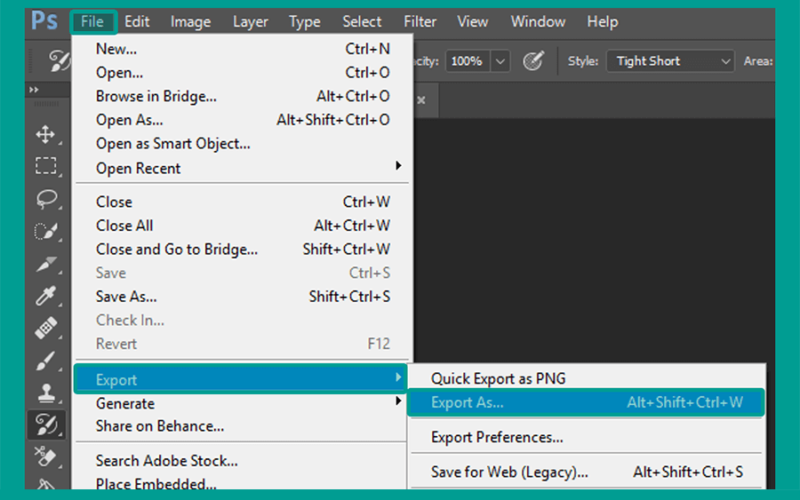The width and height of the screenshot is (800, 500).
Task: Expand the Open Recent submenu arrow
Action: (398, 166)
